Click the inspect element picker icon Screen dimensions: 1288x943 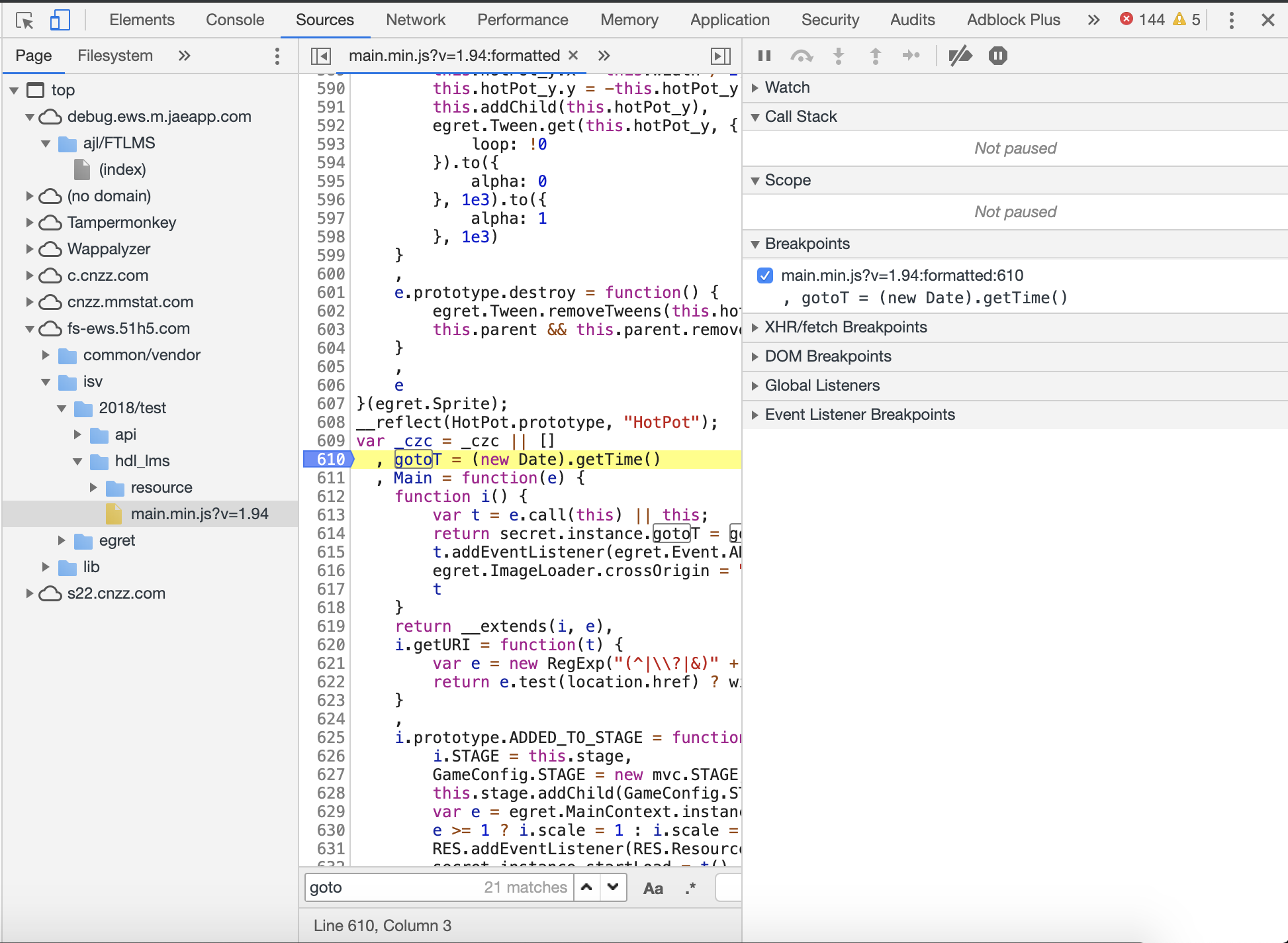click(24, 21)
